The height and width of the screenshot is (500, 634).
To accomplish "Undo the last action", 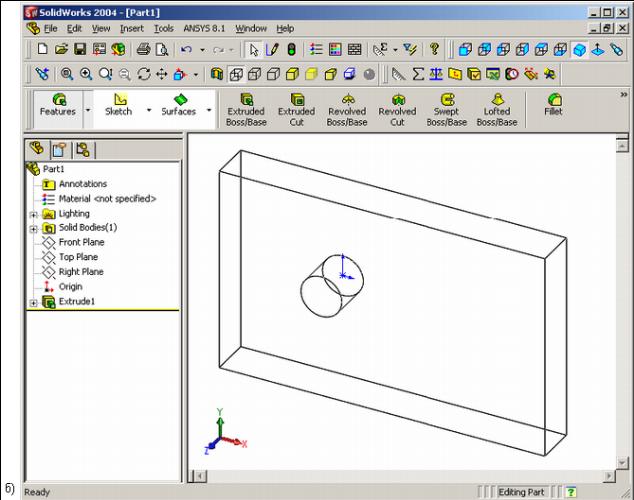I will [x=186, y=50].
